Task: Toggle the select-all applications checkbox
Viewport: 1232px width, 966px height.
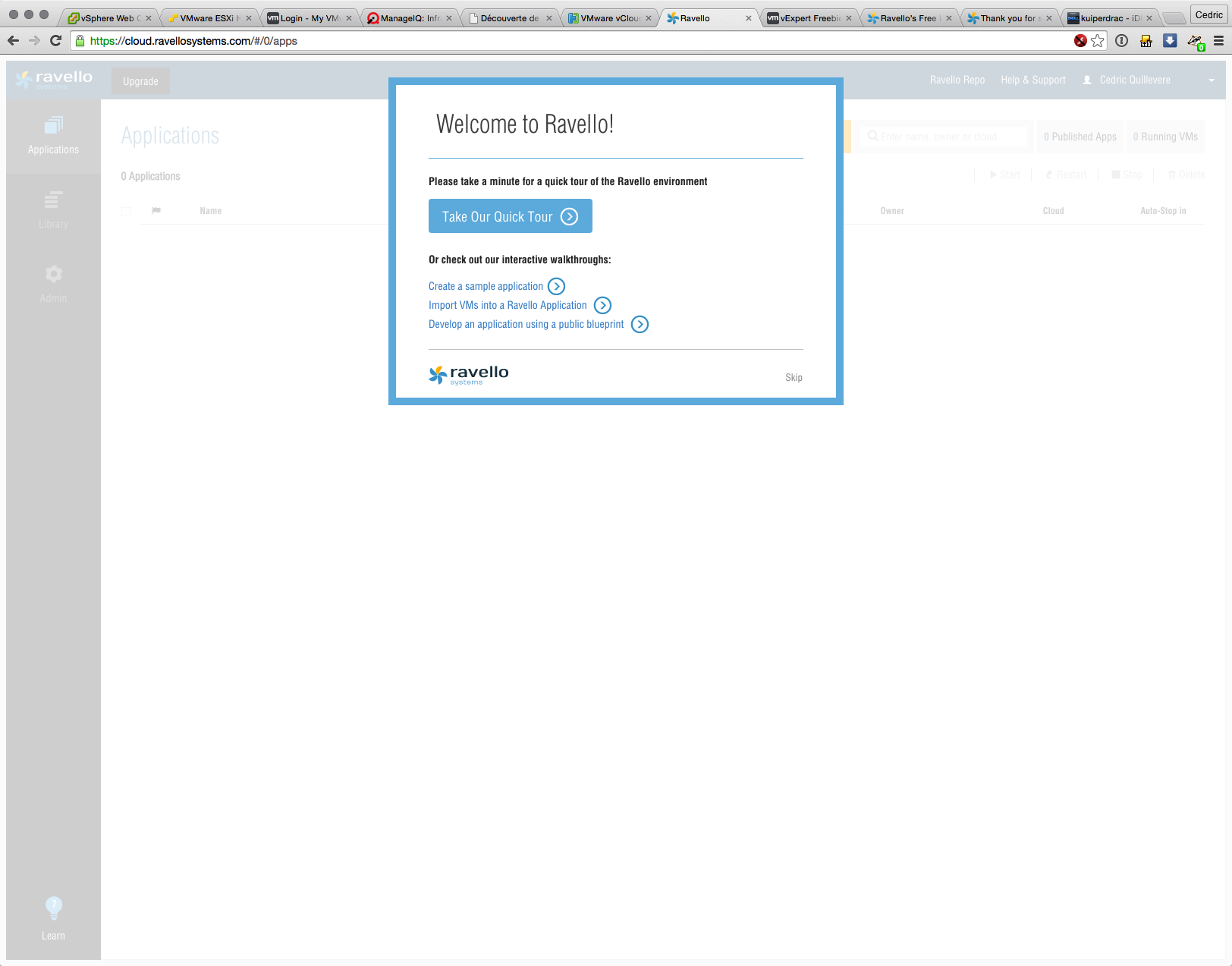Action: pyautogui.click(x=126, y=212)
